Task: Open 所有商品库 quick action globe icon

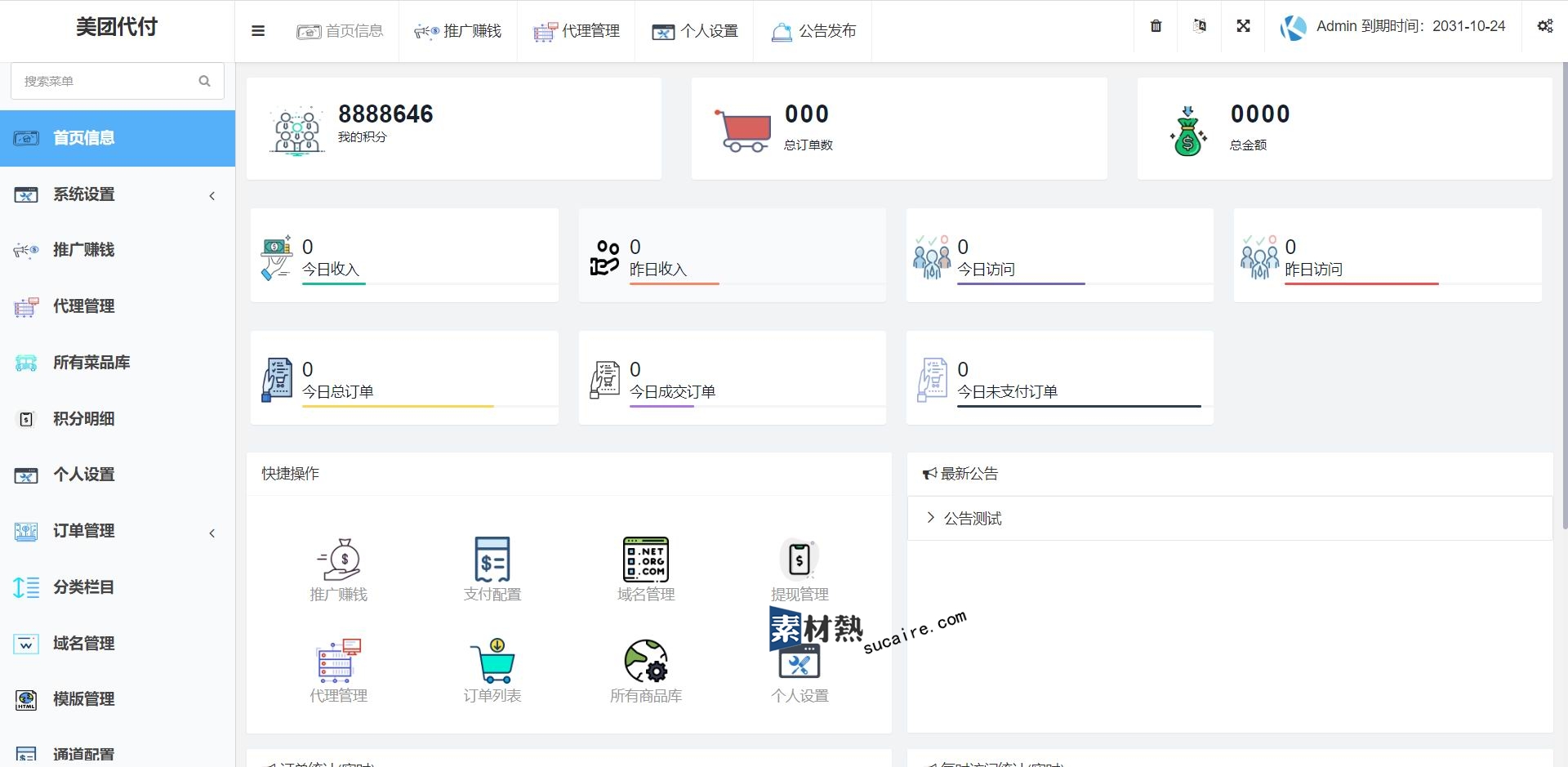Action: click(646, 661)
